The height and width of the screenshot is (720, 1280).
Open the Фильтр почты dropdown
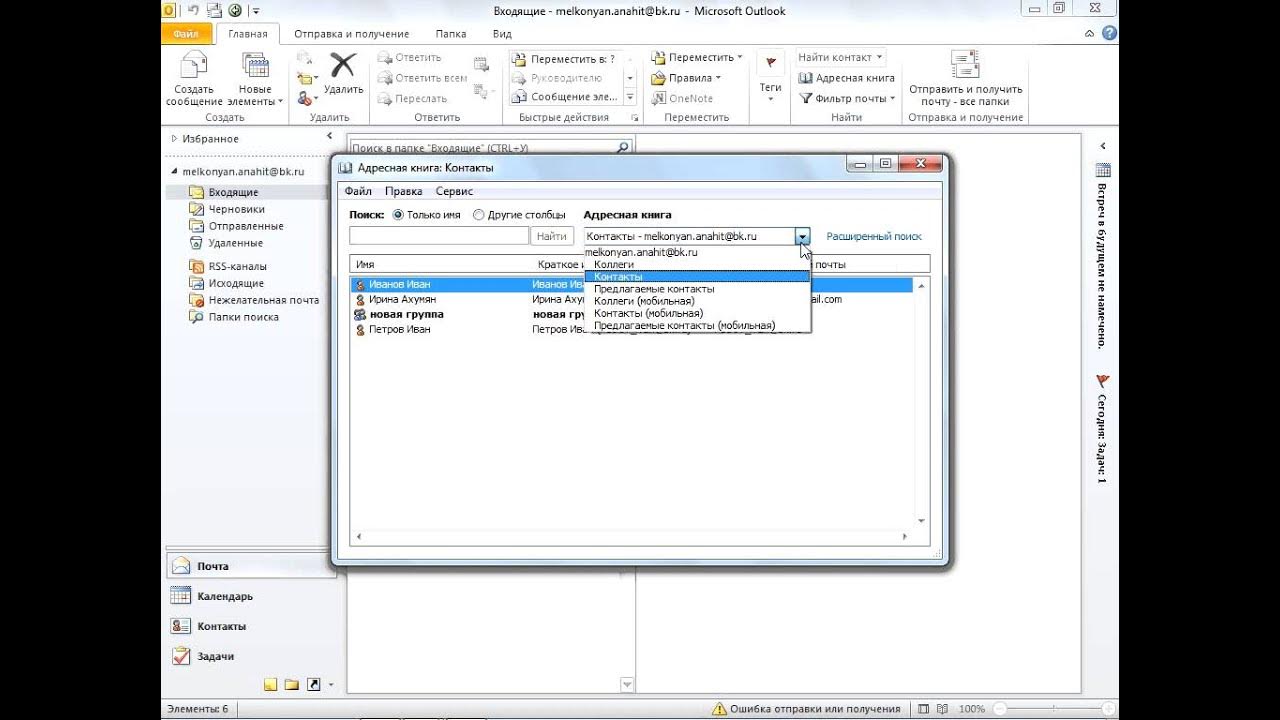coord(846,98)
